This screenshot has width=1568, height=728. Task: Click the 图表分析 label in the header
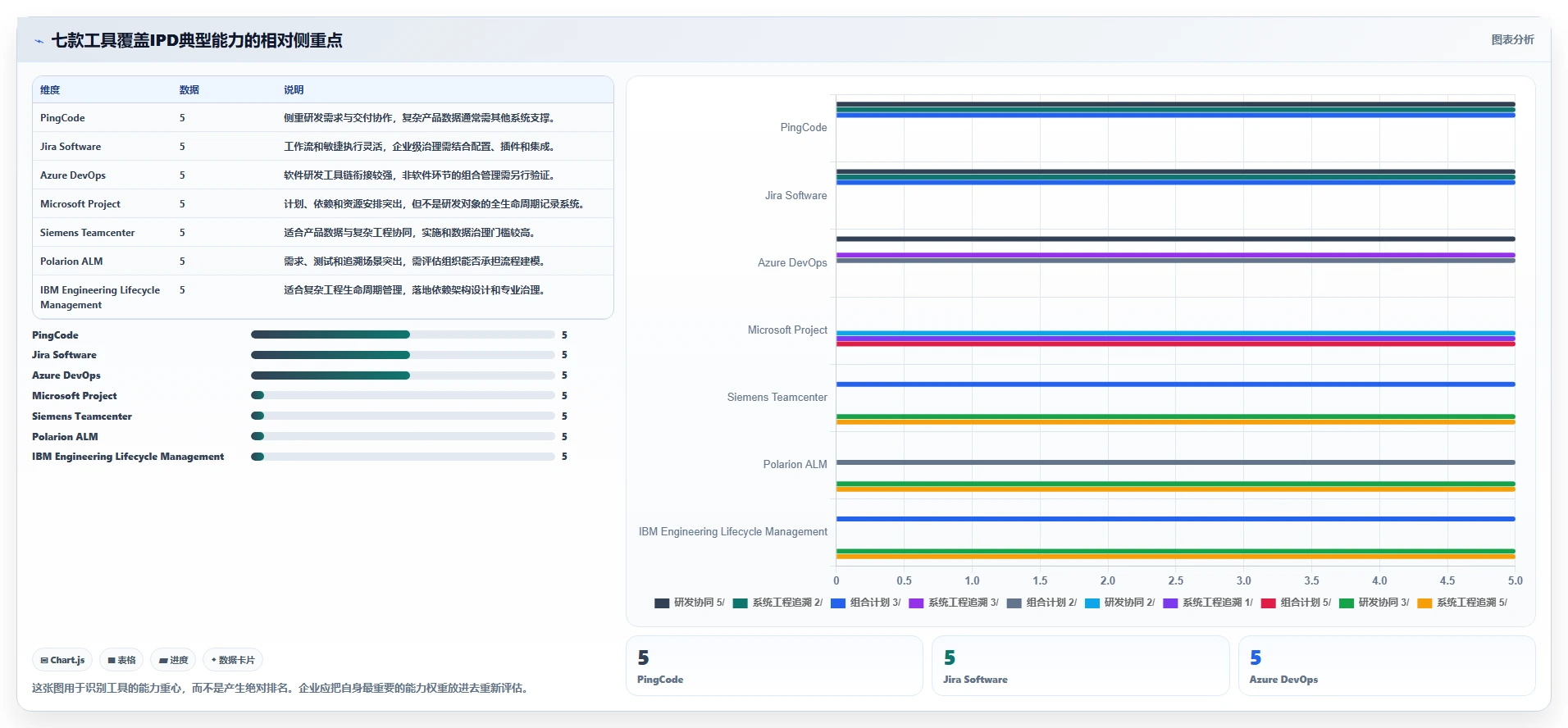pyautogui.click(x=1512, y=39)
